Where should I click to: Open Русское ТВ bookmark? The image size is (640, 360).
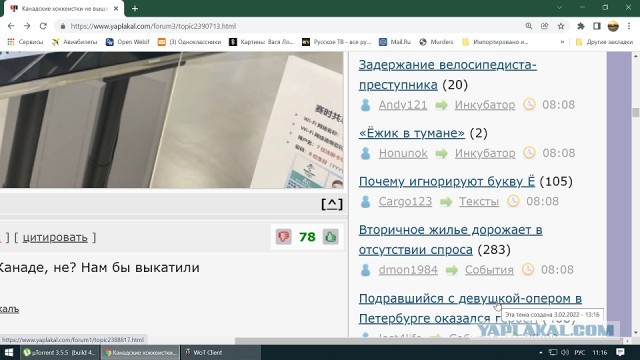click(337, 42)
